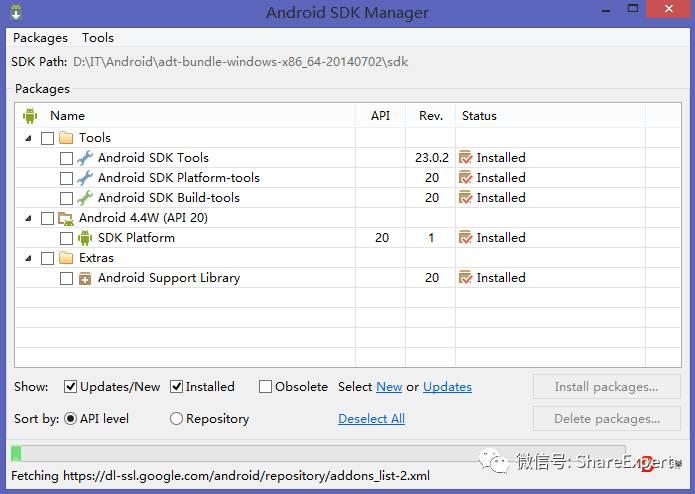The width and height of the screenshot is (695, 494).
Task: Click the Android SDK Build-tools wrench icon
Action: [85, 198]
